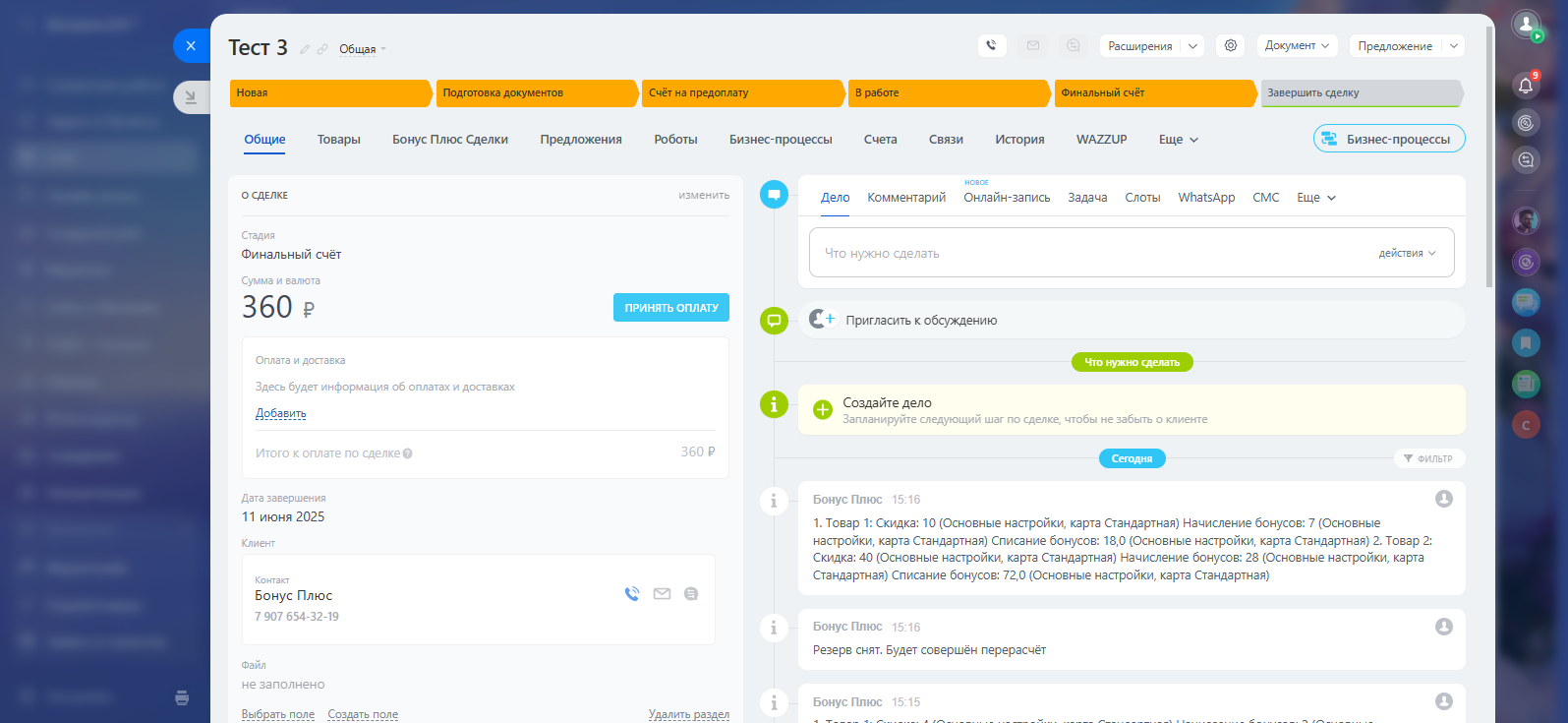Expand the действия dropdown in task field

click(x=1407, y=254)
